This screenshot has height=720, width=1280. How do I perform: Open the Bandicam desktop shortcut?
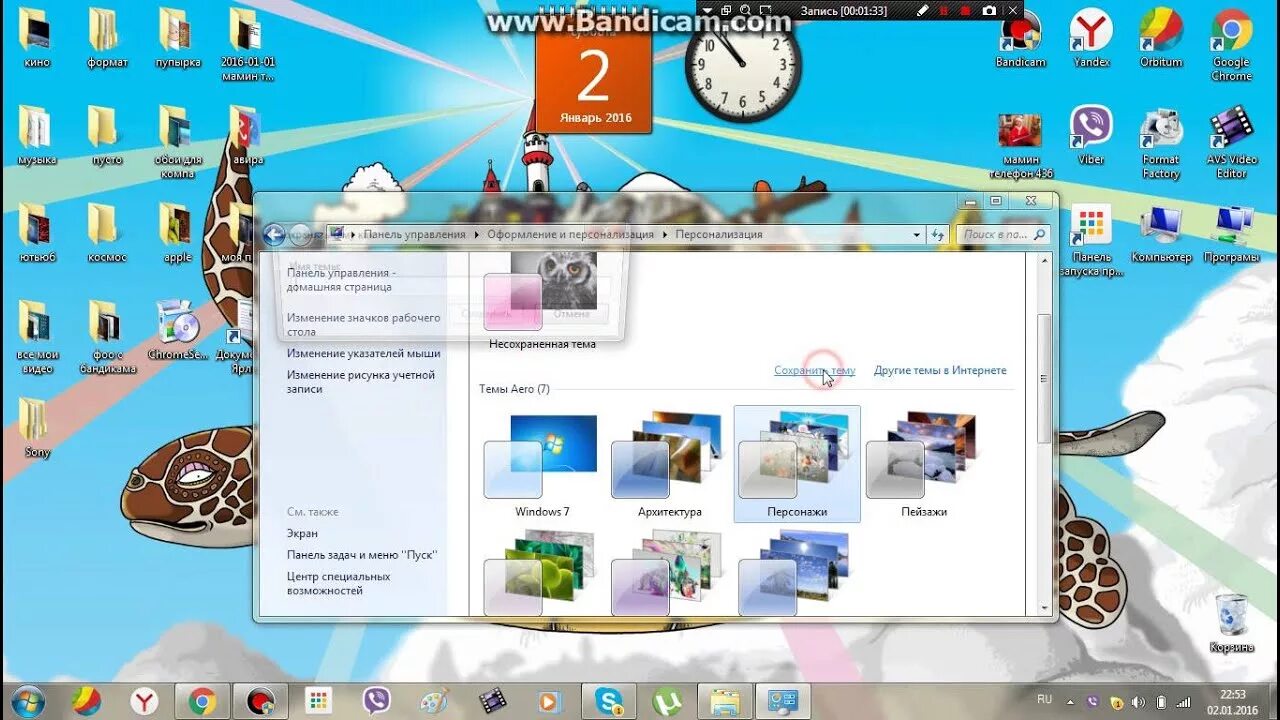[x=1020, y=38]
